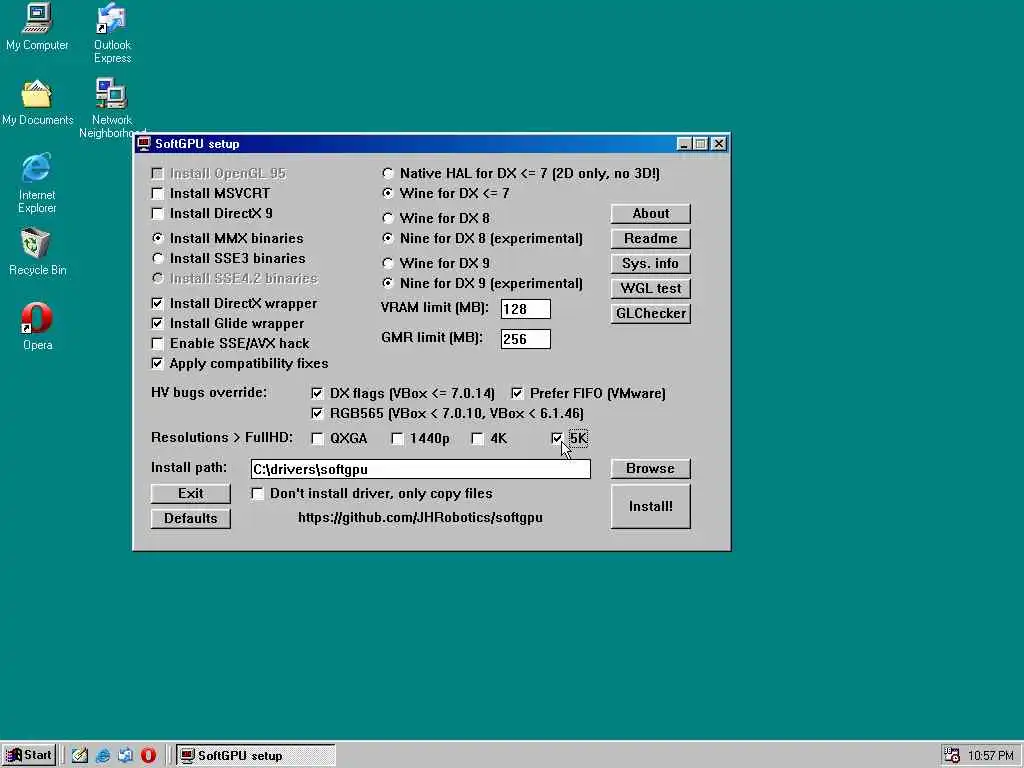1024x768 pixels.
Task: Launch GLChecker button
Action: (650, 313)
